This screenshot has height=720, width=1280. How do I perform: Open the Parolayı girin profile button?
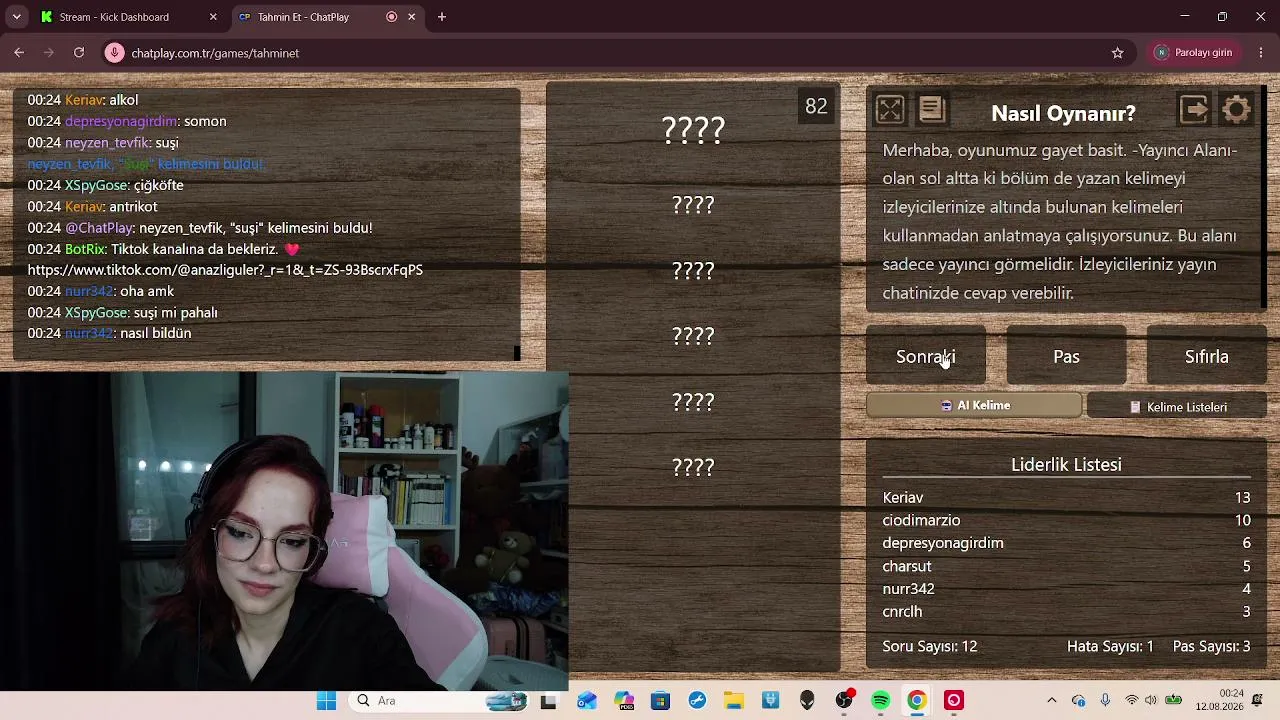[x=1193, y=53]
